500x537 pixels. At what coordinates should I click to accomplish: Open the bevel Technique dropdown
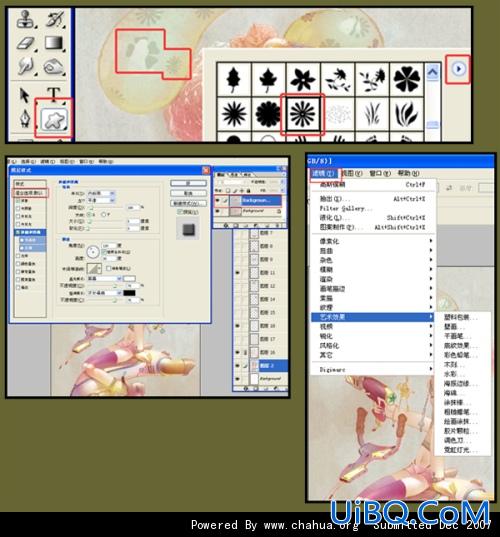click(101, 200)
